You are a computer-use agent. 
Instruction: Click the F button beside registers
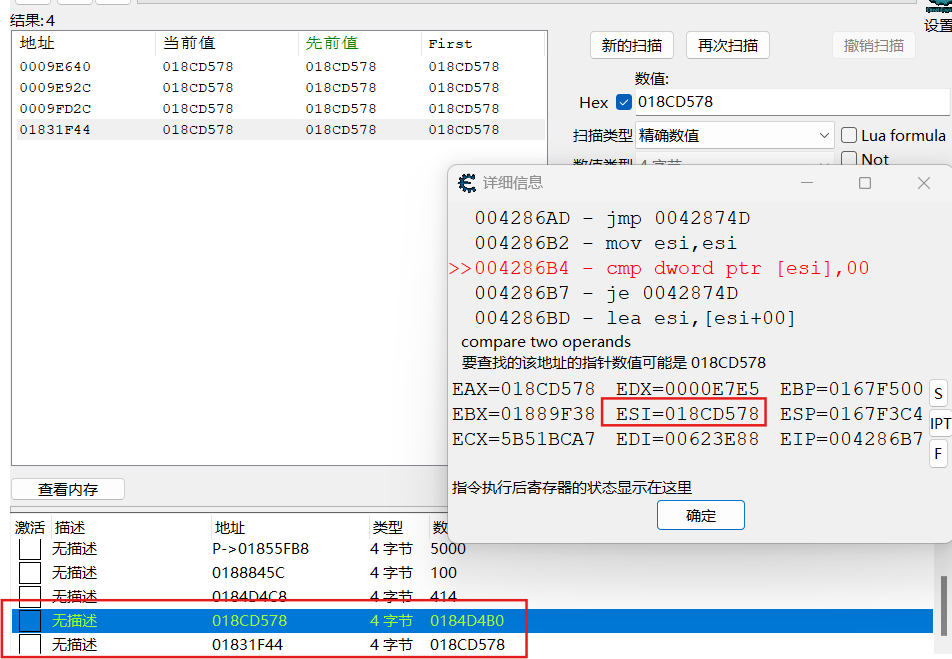pos(938,455)
